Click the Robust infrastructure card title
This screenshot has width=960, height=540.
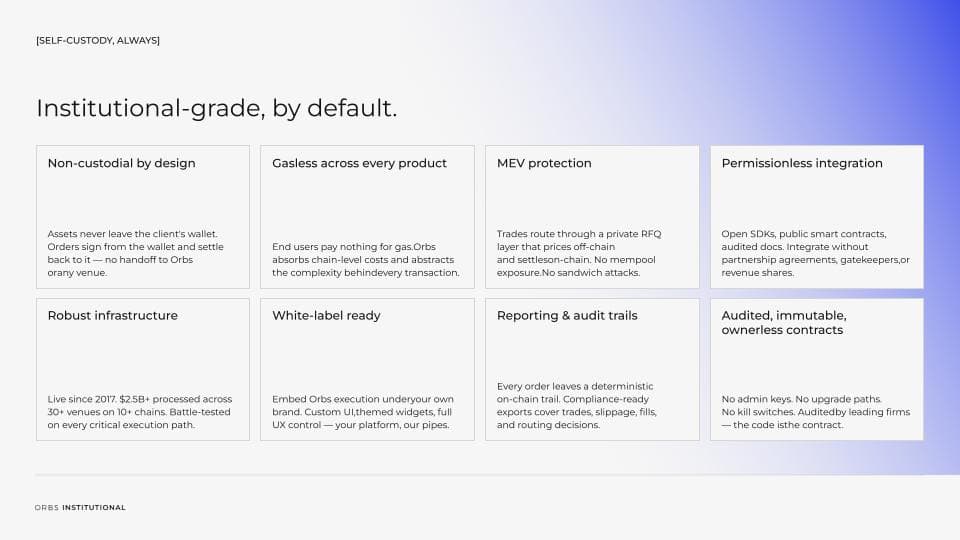click(x=113, y=316)
